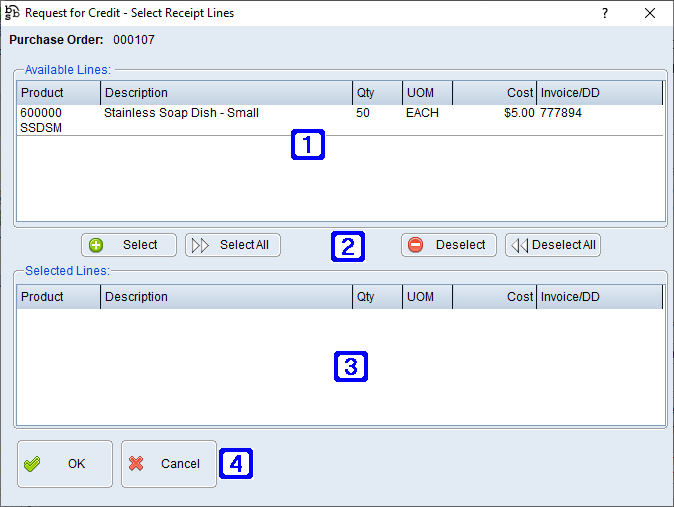Click invoice number 777894 cell
674x507 pixels.
[561, 114]
